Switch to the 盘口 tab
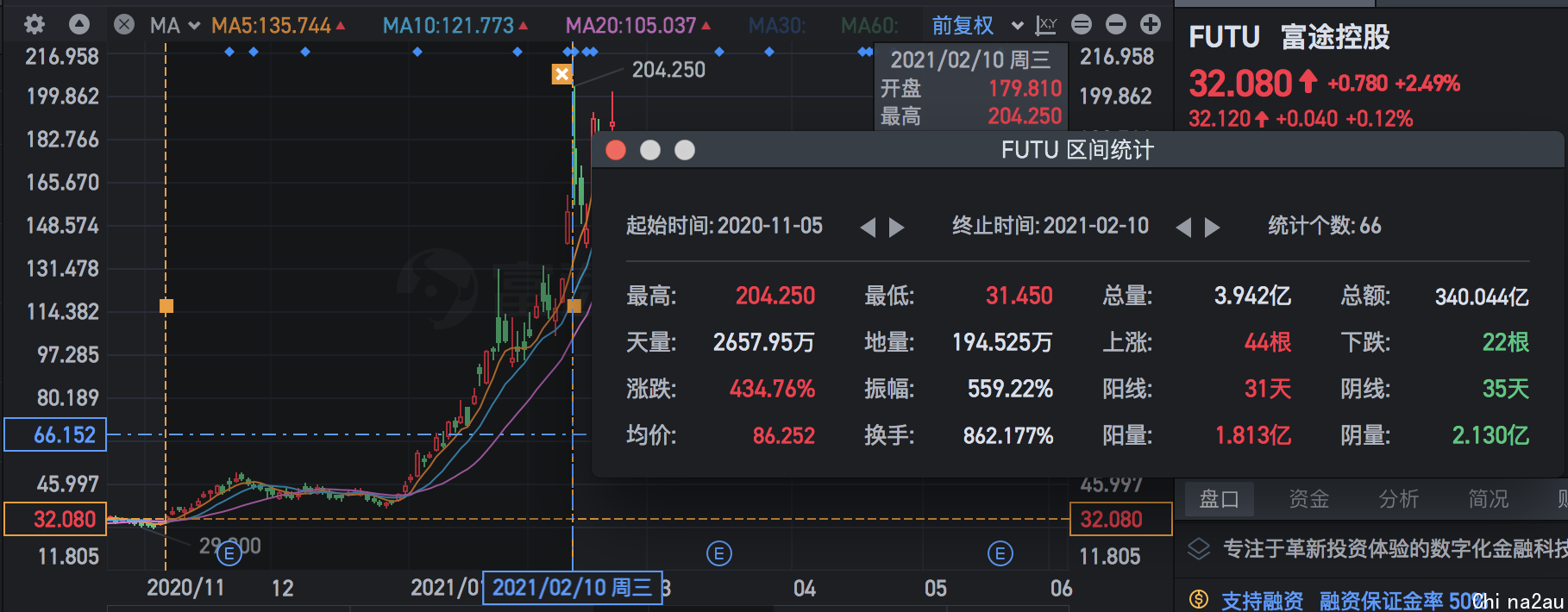Viewport: 1568px width, 612px height. coord(1220,499)
